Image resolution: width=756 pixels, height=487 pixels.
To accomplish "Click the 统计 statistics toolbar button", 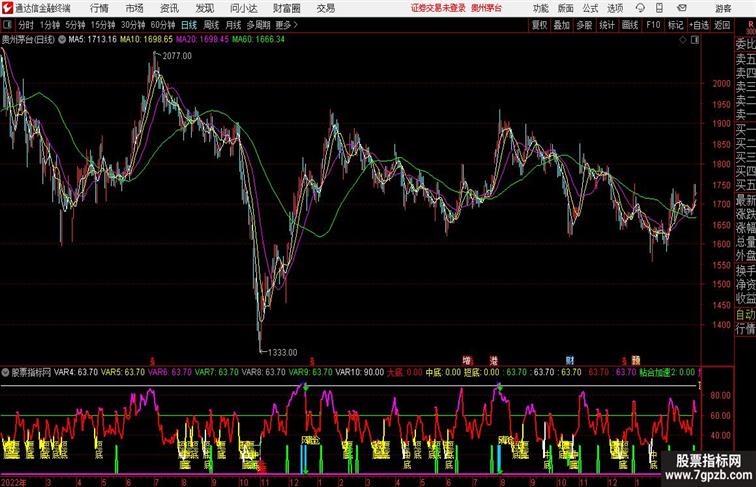I will (607, 25).
